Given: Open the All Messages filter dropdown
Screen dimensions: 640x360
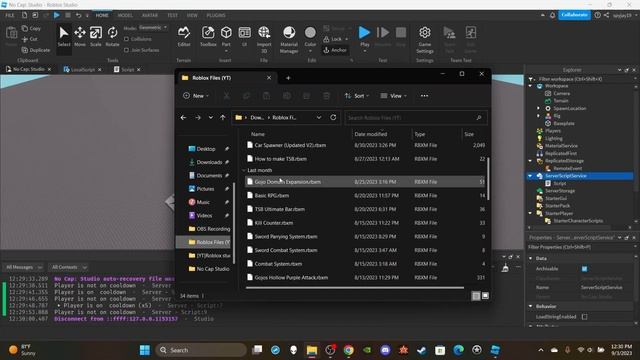Looking at the screenshot, I should click(24, 267).
